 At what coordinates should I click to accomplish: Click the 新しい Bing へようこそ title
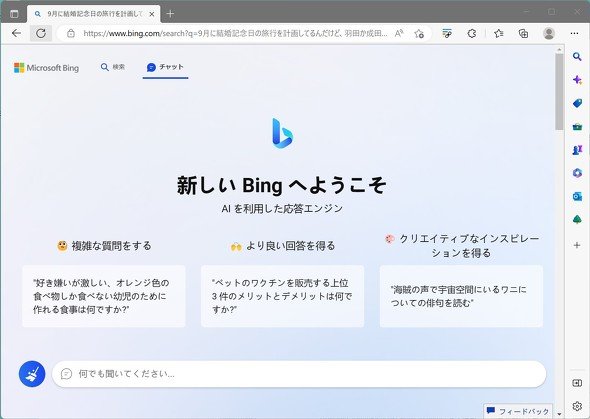282,185
